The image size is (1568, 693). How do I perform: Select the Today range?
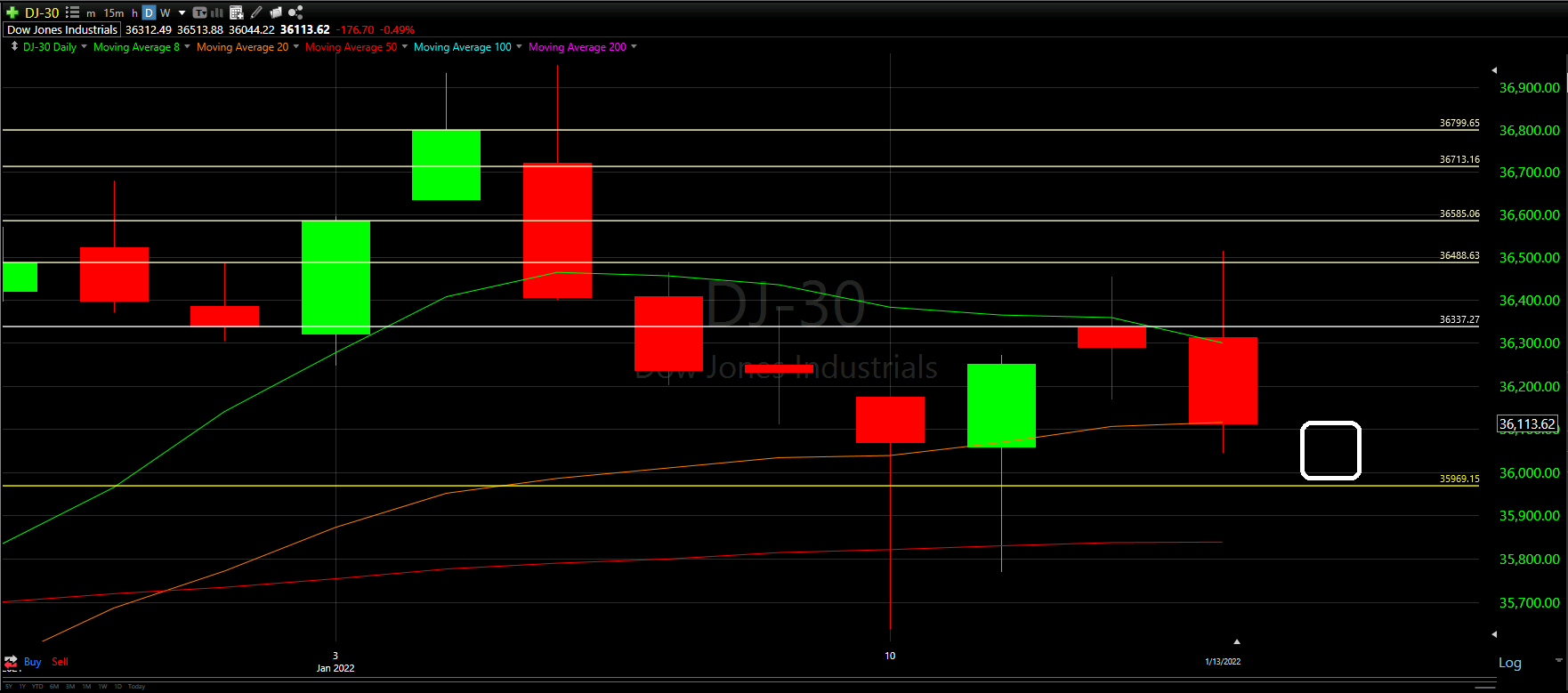[136, 687]
